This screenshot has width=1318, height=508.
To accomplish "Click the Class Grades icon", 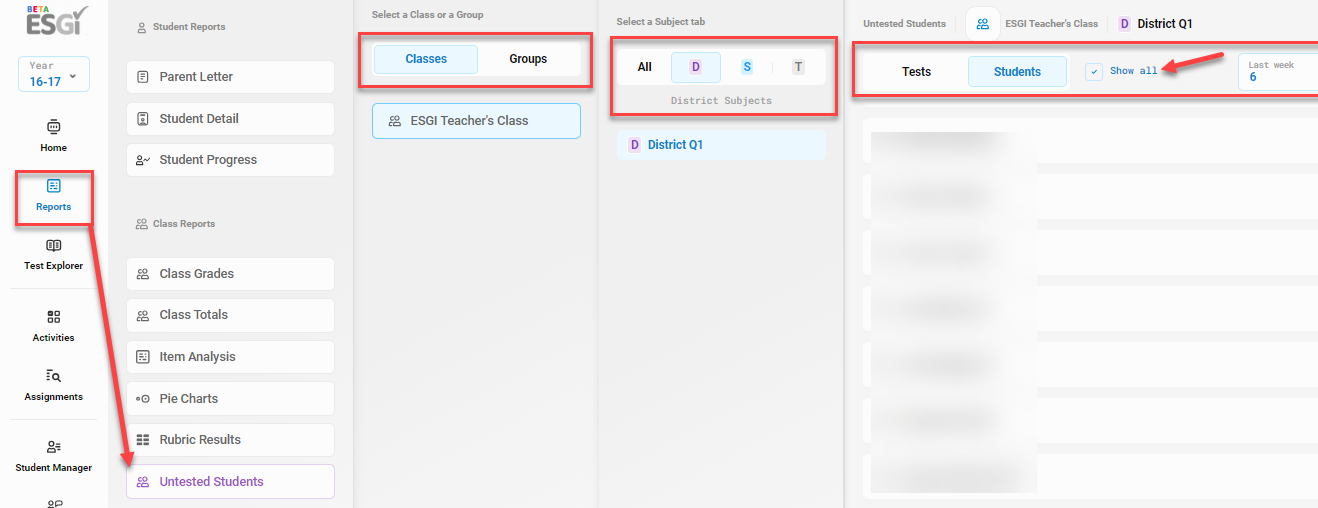I will (143, 274).
